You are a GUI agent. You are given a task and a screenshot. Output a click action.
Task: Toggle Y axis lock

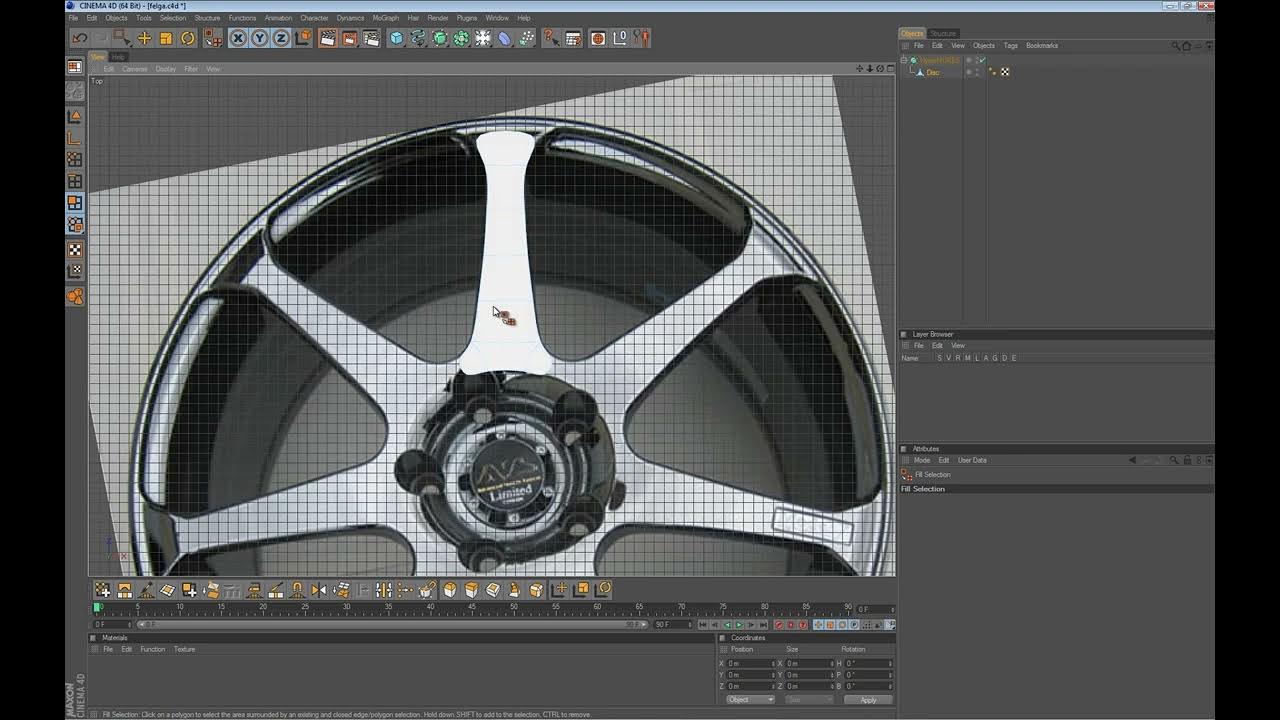pos(260,38)
